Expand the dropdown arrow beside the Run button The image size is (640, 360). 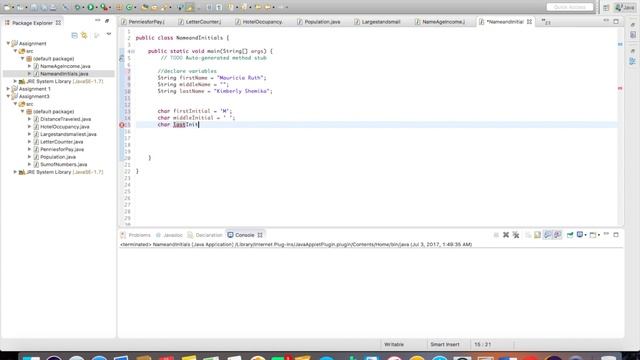96,7
